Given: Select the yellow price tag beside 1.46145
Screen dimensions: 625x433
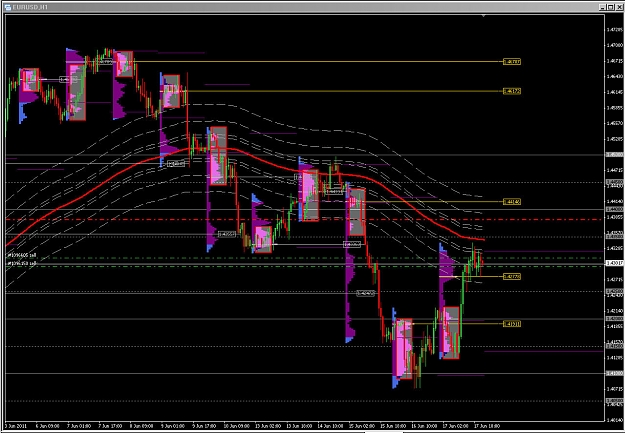Looking at the screenshot, I should coord(512,91).
